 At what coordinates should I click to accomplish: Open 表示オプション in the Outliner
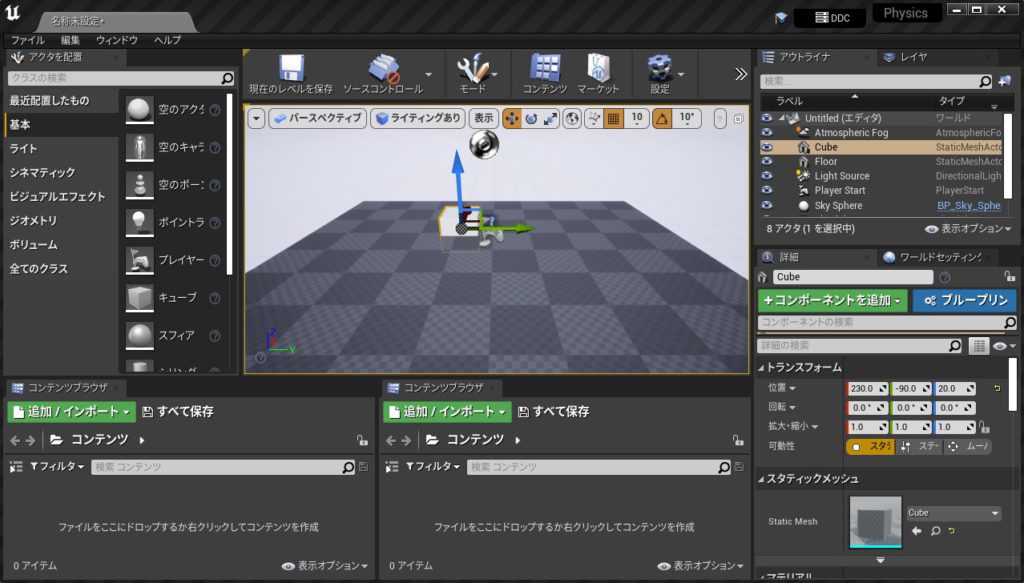[968, 229]
